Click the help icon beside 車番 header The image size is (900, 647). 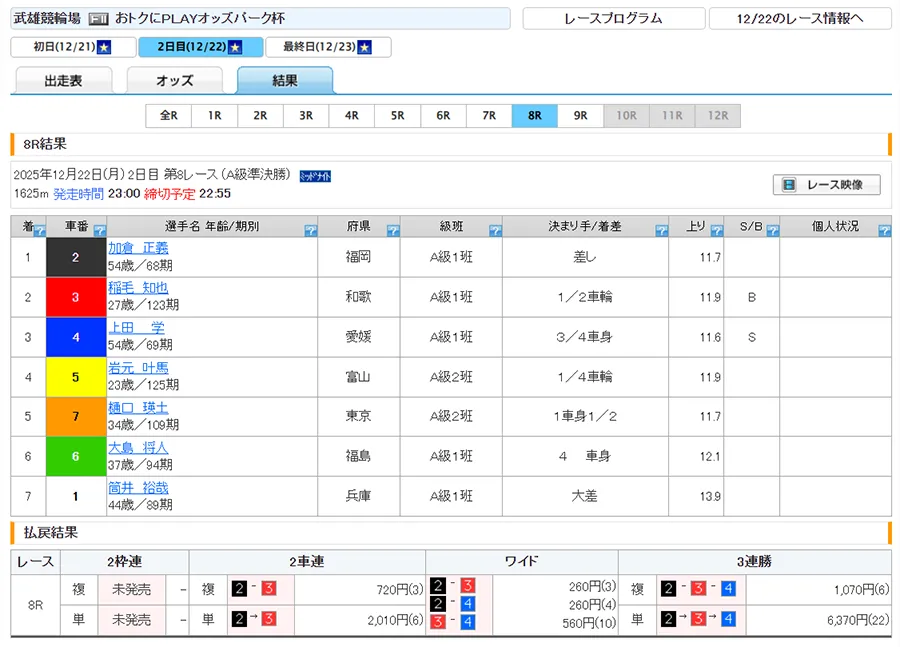pyautogui.click(x=100, y=231)
